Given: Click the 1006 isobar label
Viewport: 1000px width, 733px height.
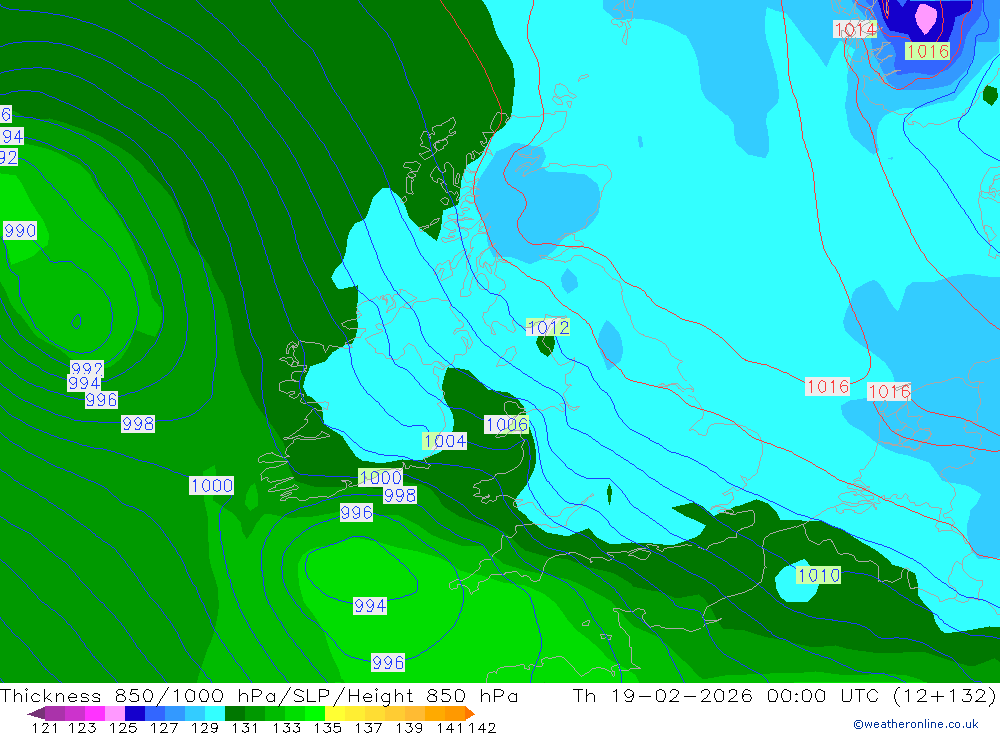Looking at the screenshot, I should (506, 425).
